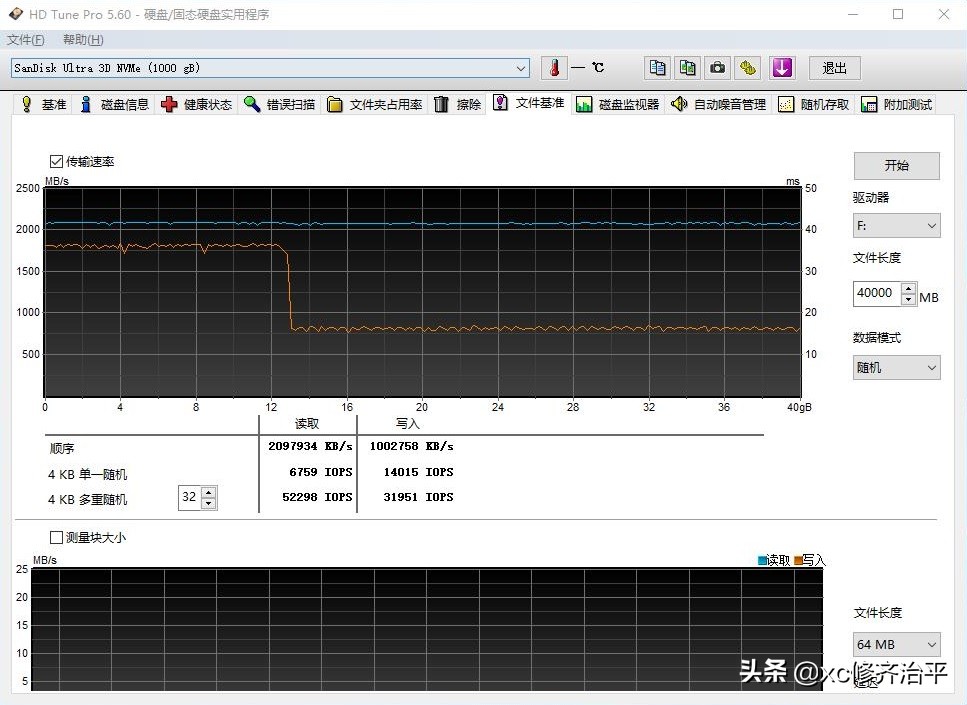Check drive 健康状态 (Health Status)
This screenshot has width=967, height=705.
(x=196, y=102)
